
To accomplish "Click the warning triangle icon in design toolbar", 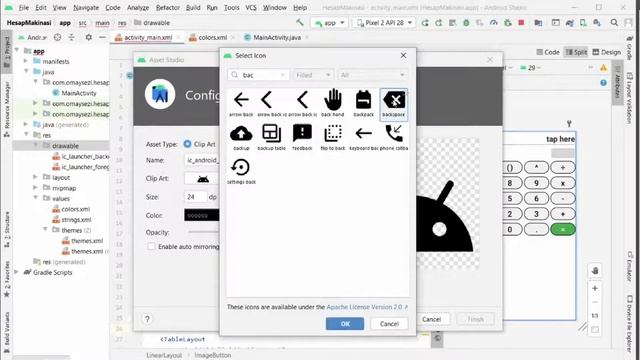I will click(603, 68).
